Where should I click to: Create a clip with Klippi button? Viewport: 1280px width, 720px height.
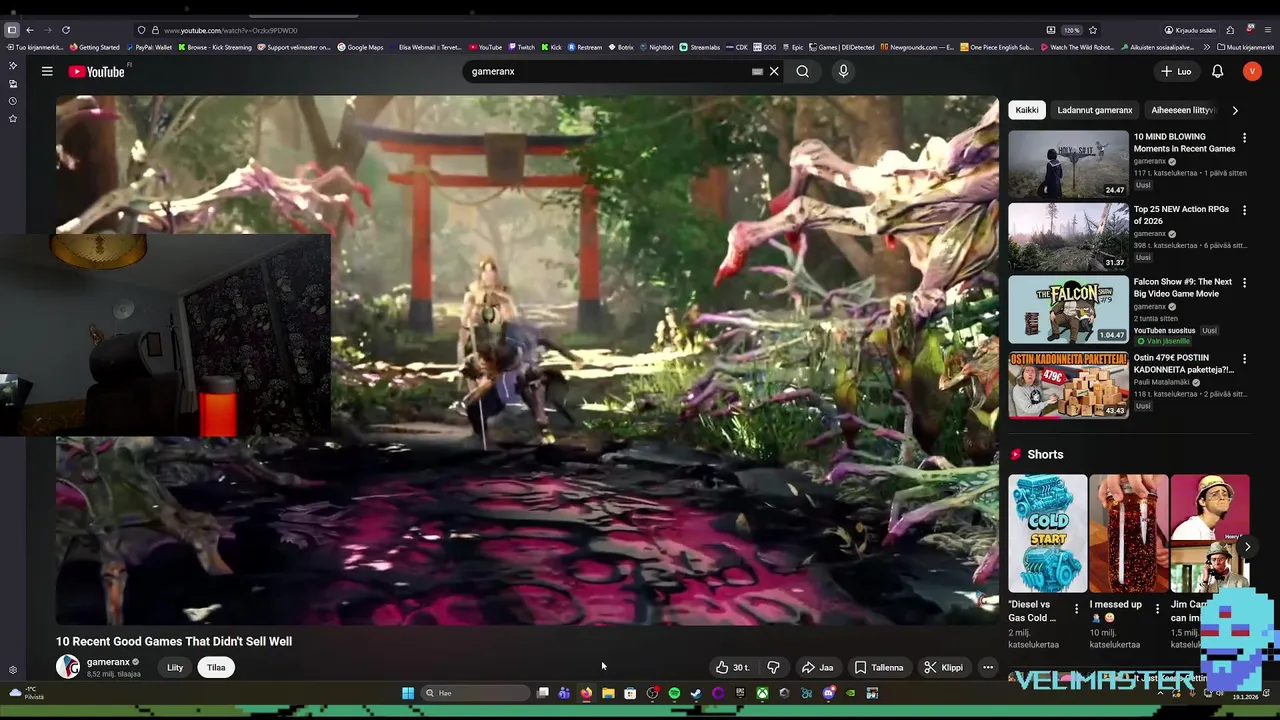(x=943, y=667)
